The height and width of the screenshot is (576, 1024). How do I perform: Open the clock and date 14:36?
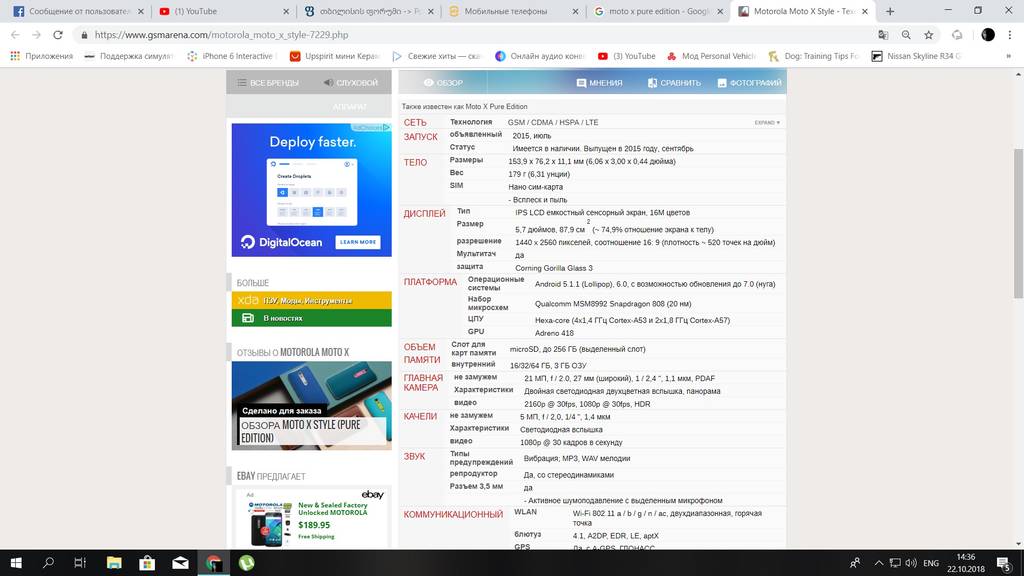(966, 563)
